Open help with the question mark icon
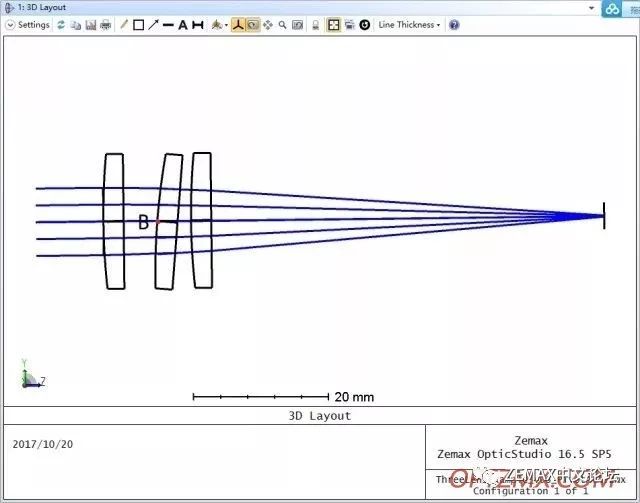Image resolution: width=640 pixels, height=503 pixels. 454,25
